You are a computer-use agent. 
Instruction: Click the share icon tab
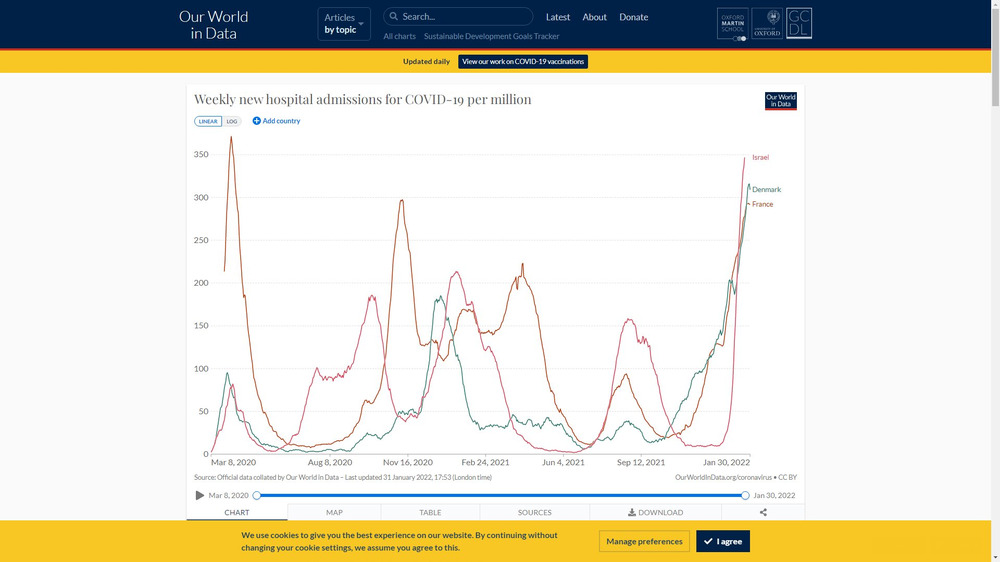point(763,512)
